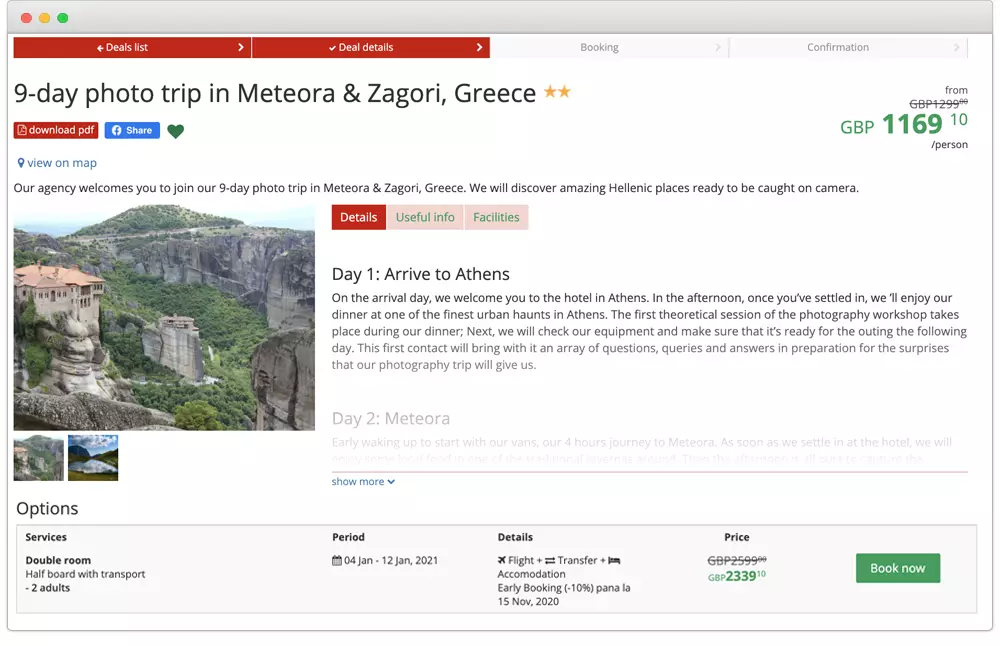
Task: Switch to the Useful info tab
Action: 425,217
